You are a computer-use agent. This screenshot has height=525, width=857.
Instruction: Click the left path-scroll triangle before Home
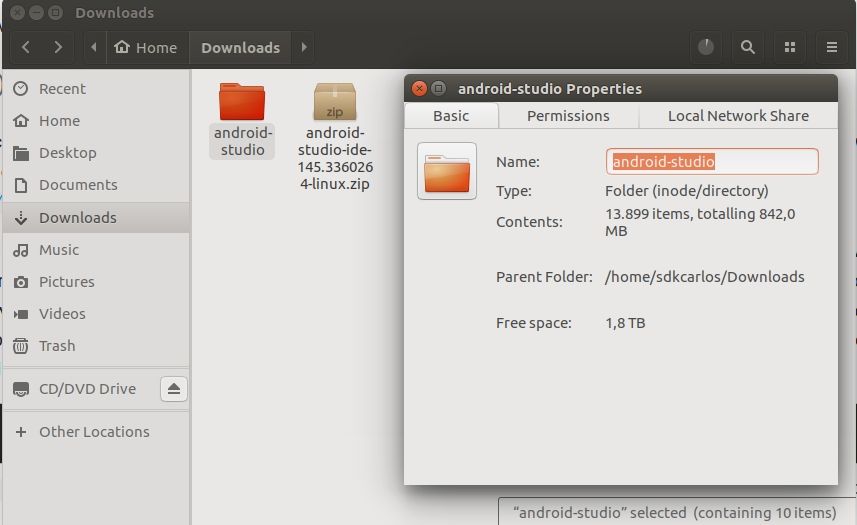tap(93, 48)
